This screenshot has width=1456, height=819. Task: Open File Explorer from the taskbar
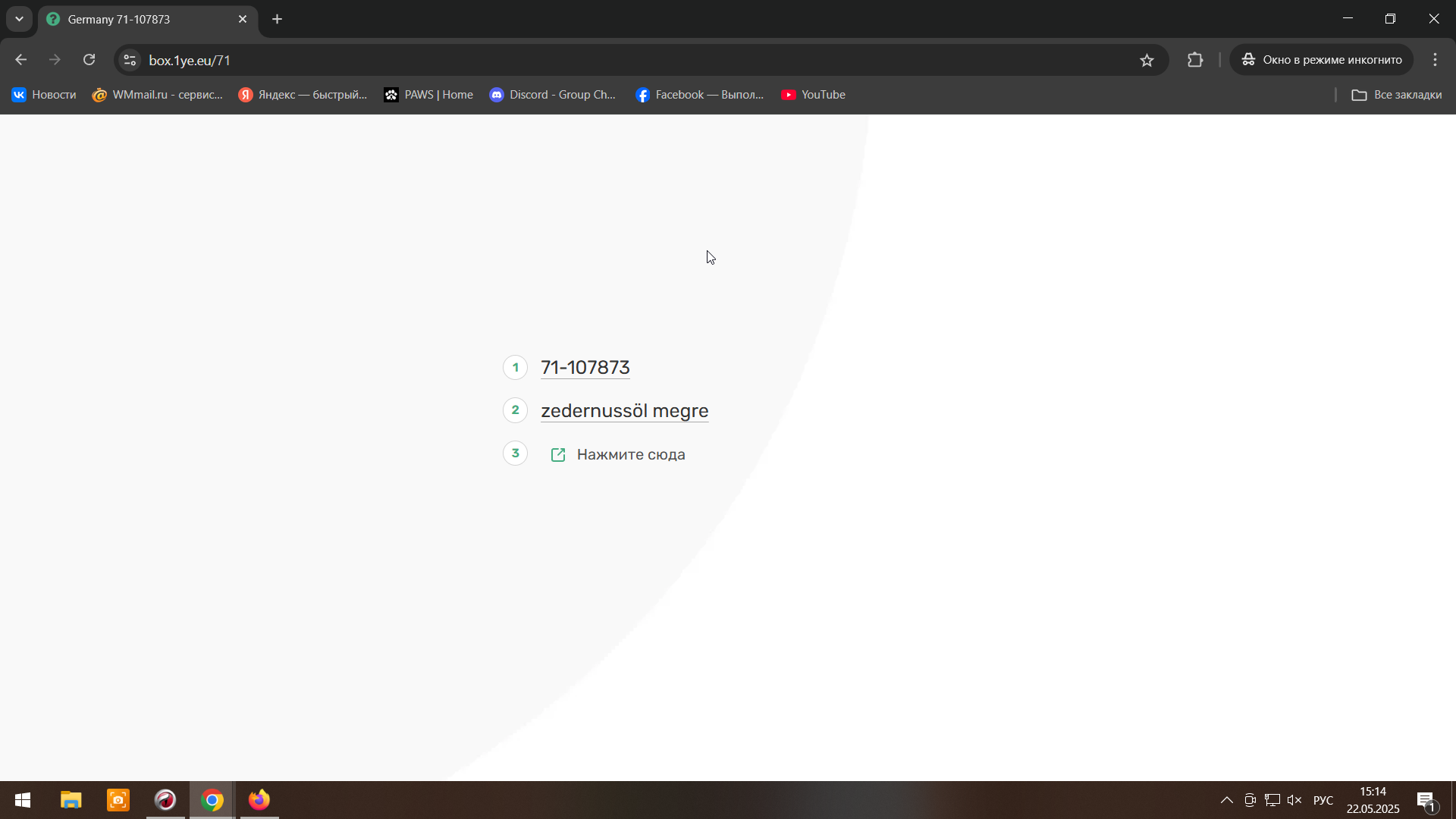[71, 800]
